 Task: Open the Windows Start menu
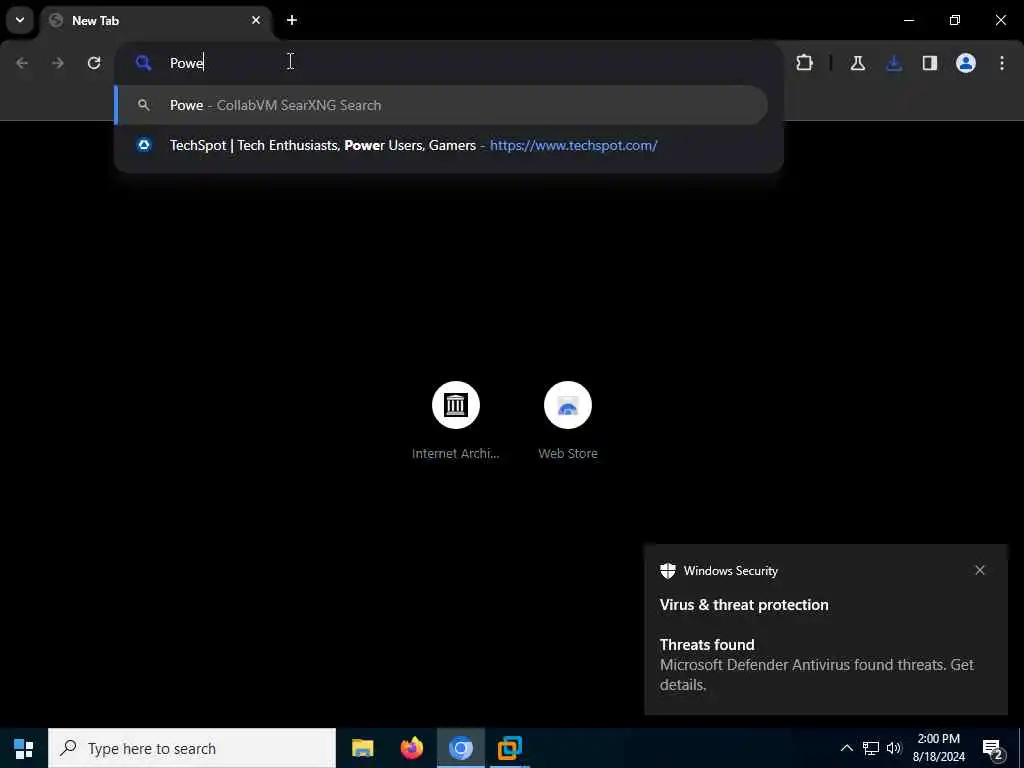[x=24, y=748]
